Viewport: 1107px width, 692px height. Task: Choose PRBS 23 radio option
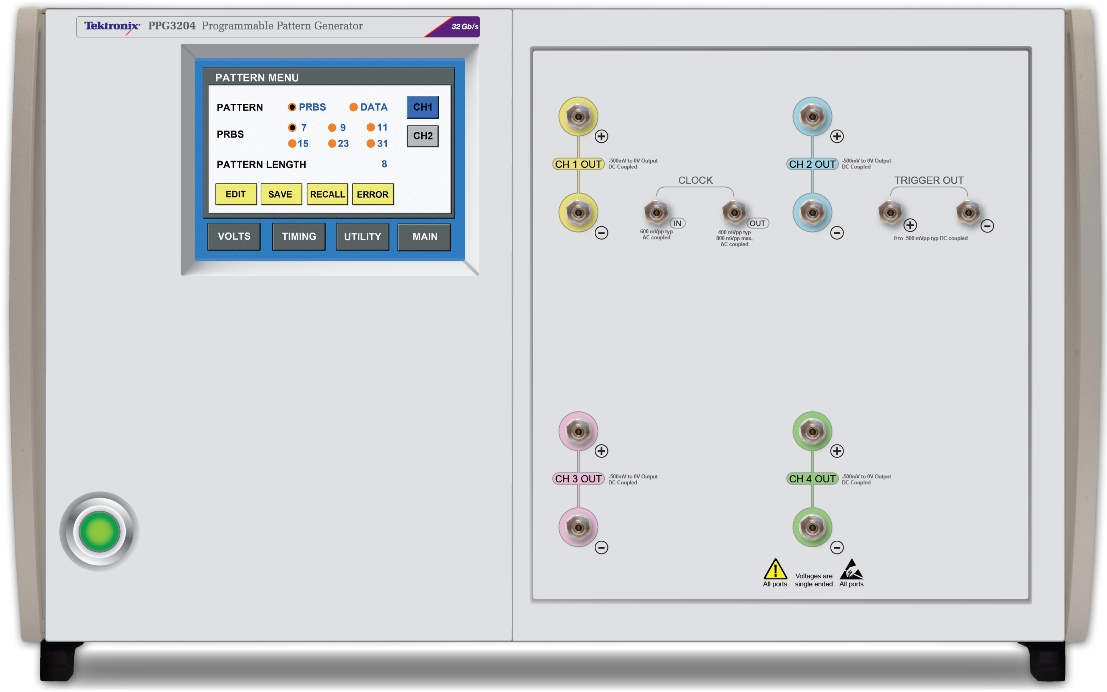(332, 144)
